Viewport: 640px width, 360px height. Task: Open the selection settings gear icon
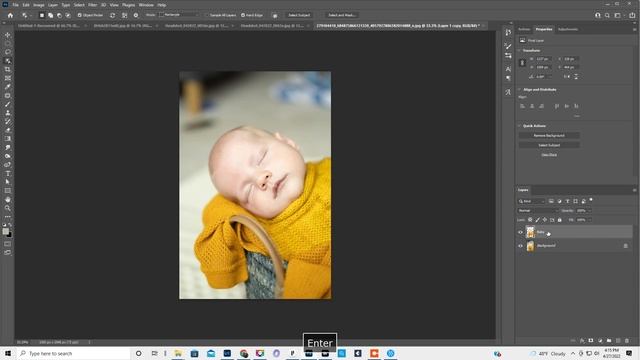[136, 15]
